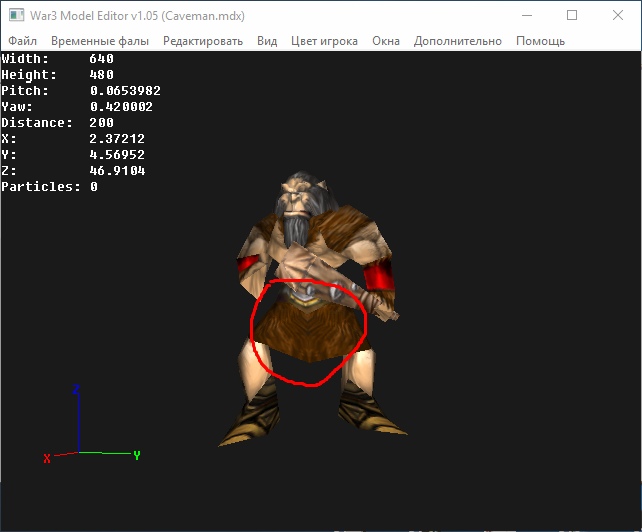Maximize the War3 Model Editor window

click(x=572, y=16)
